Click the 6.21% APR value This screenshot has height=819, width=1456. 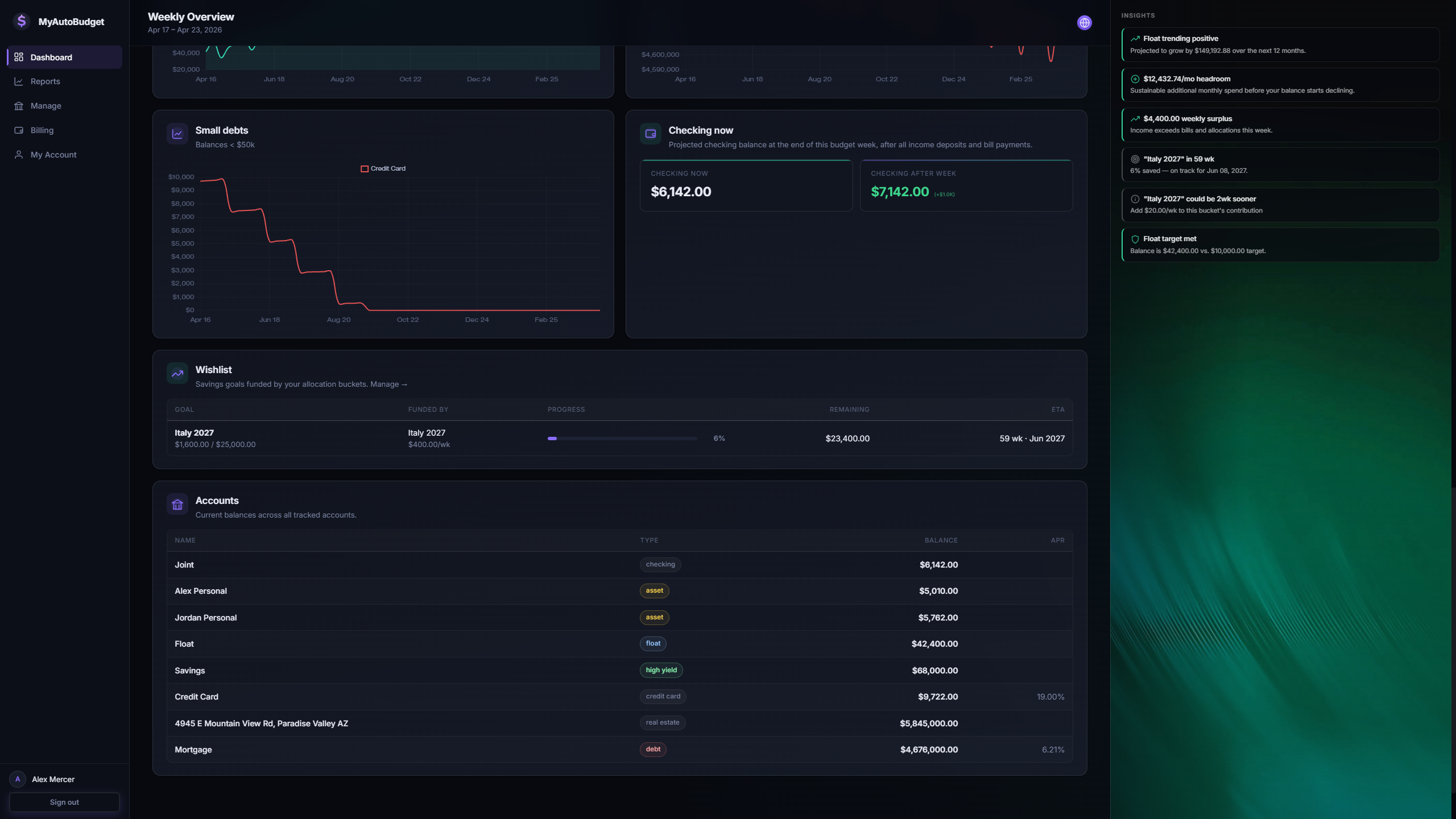(1053, 750)
